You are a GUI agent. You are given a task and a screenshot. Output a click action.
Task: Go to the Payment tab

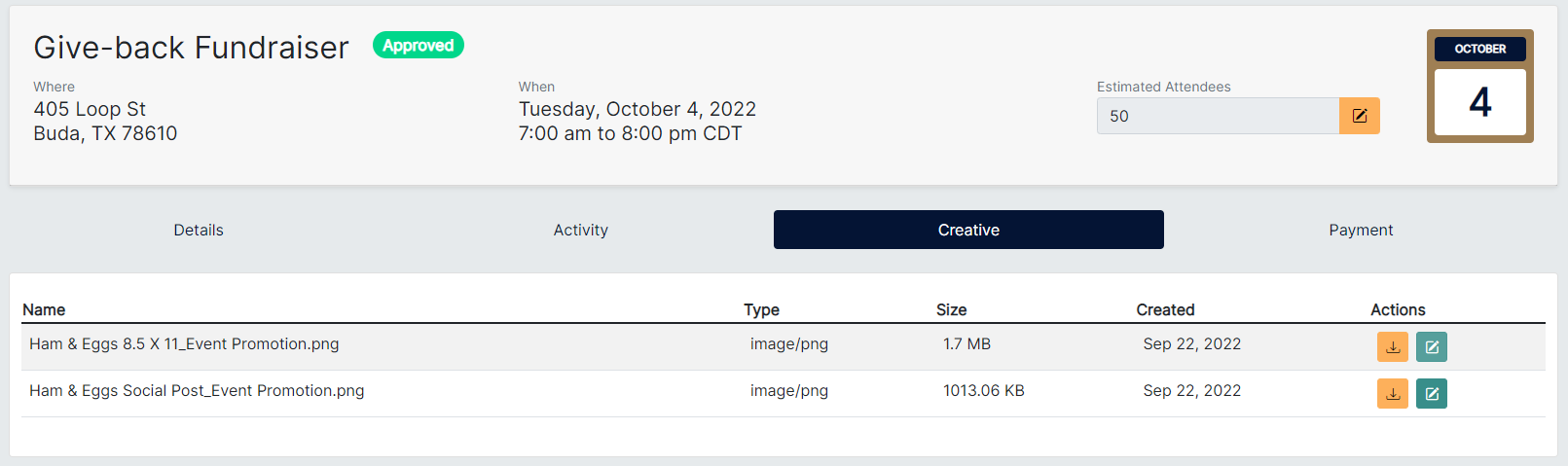point(1361,230)
